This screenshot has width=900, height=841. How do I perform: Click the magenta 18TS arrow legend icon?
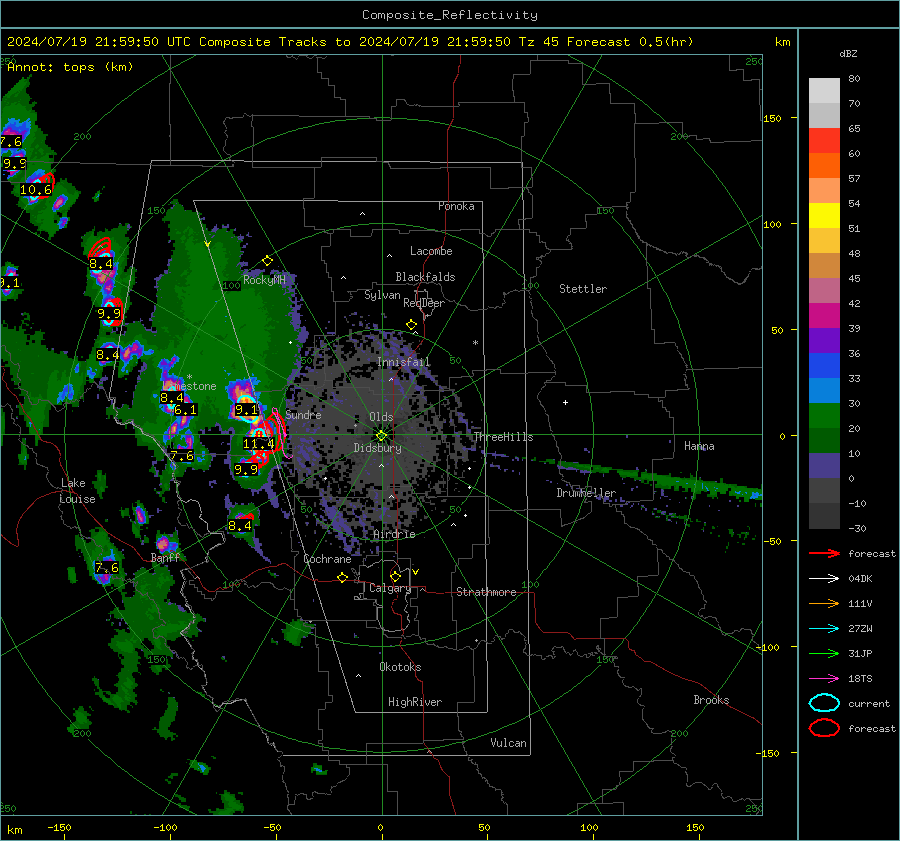[824, 679]
